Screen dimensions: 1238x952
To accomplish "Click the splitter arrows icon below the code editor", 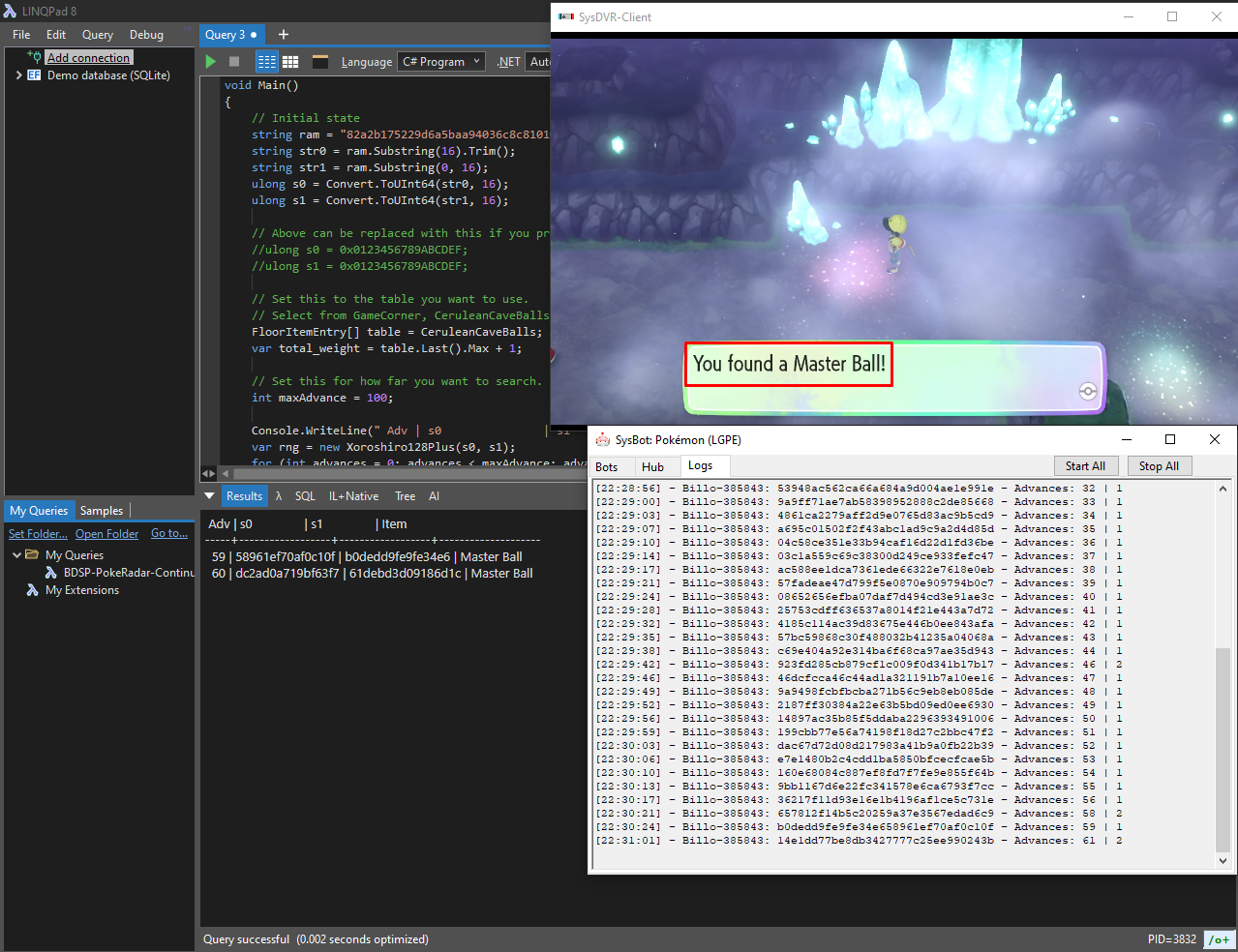I will pos(208,473).
